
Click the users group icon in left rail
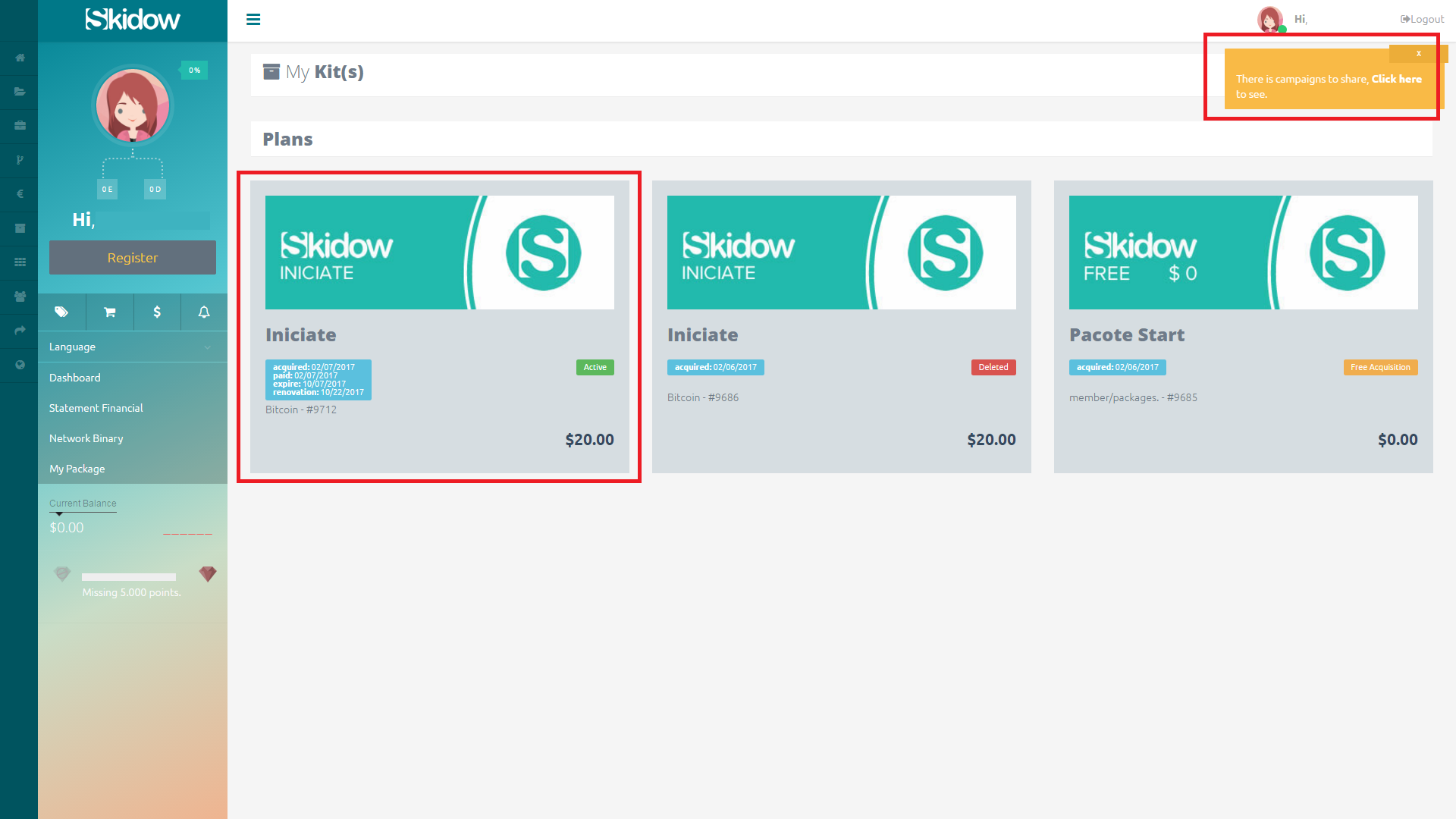pos(20,297)
